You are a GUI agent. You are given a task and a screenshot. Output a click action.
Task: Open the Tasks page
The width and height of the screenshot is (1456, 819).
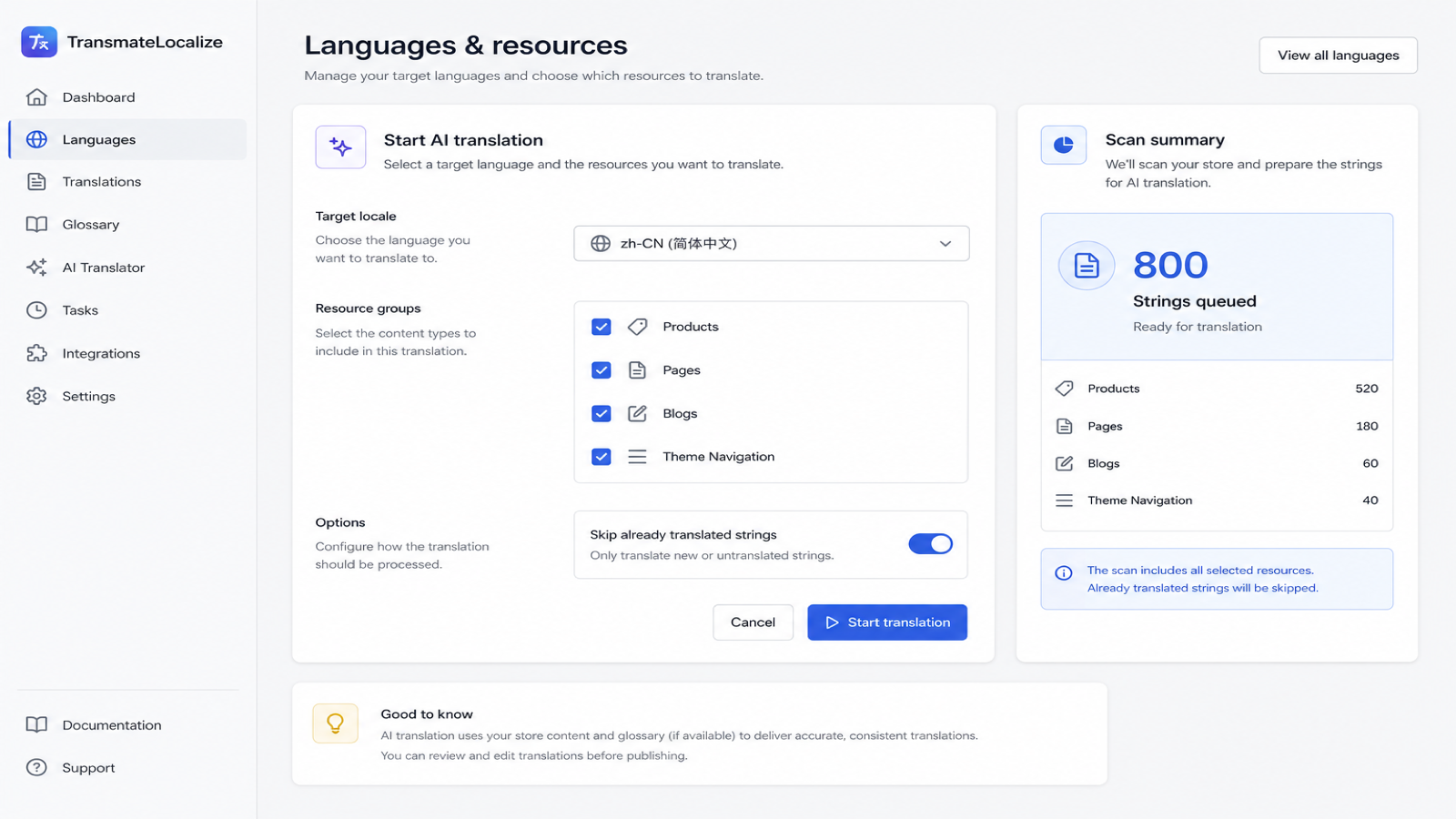tap(127, 310)
